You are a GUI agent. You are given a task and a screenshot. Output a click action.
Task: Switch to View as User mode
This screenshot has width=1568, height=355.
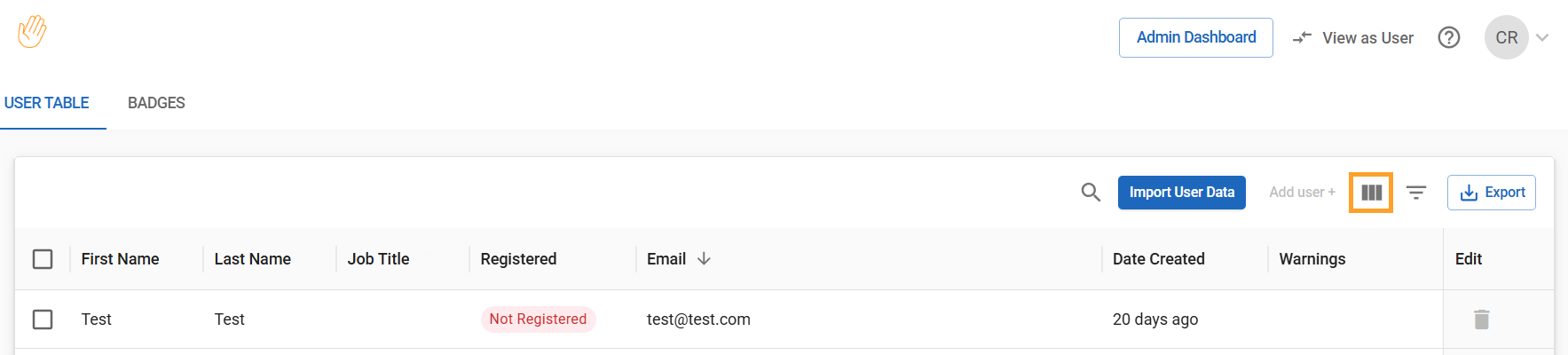click(1353, 37)
